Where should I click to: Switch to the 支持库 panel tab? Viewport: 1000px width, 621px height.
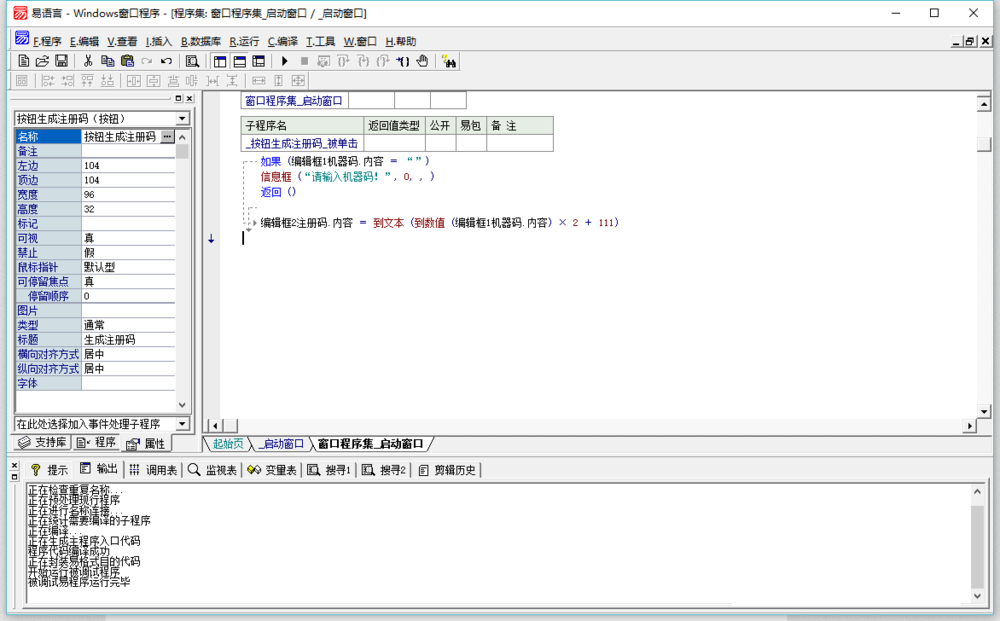click(42, 443)
